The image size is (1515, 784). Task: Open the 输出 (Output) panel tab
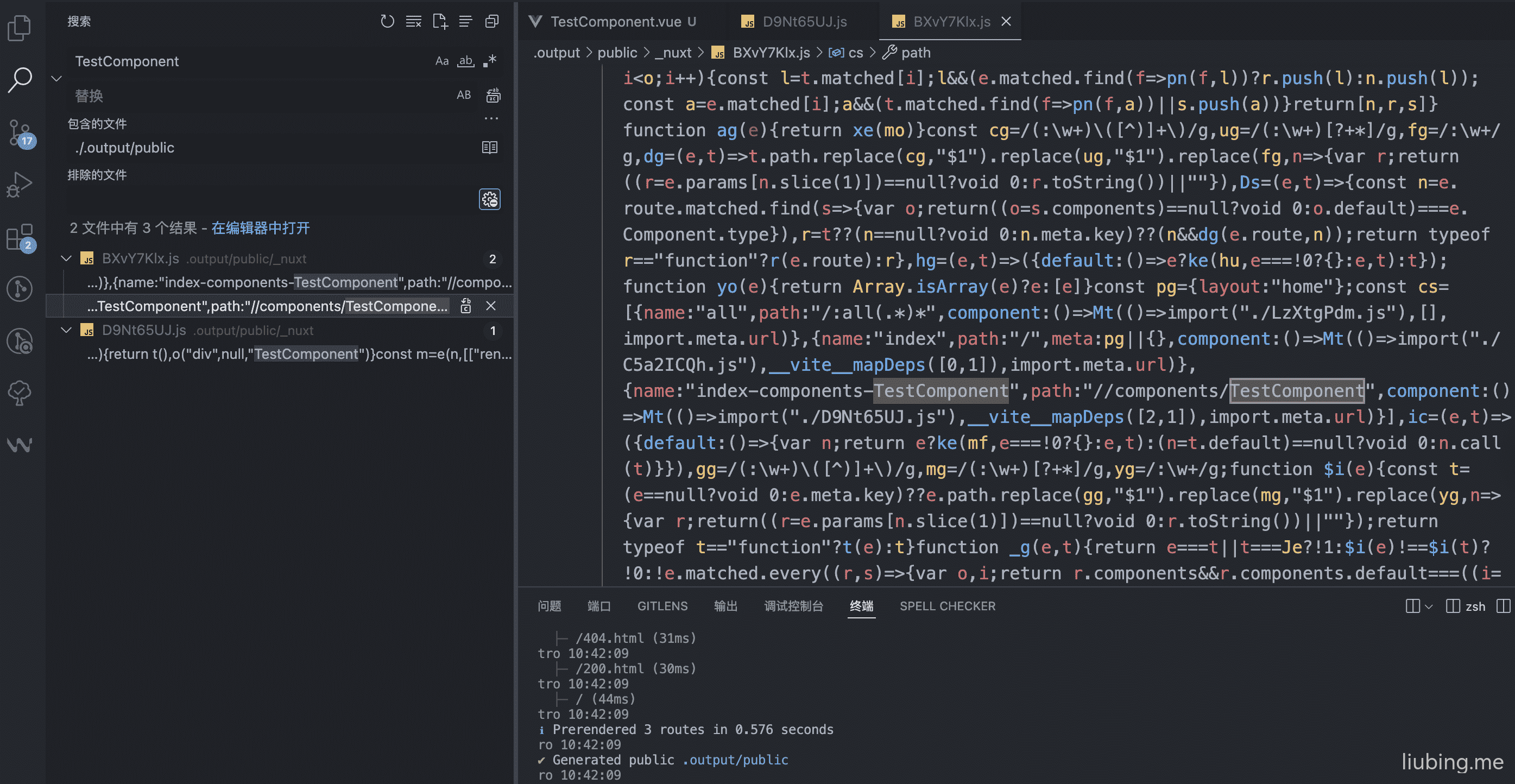coord(725,606)
